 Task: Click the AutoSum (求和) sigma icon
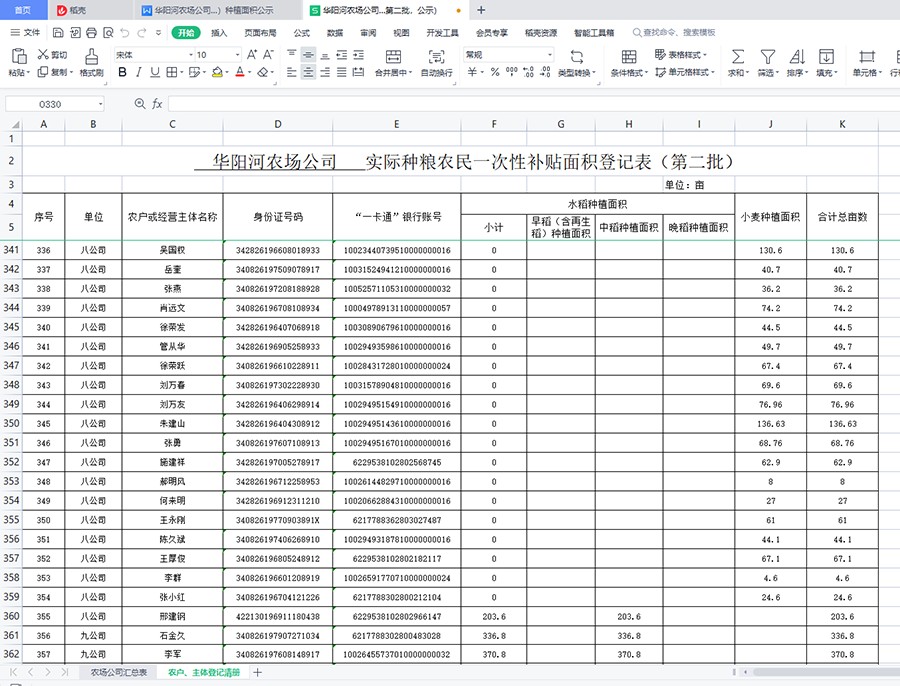[x=737, y=56]
